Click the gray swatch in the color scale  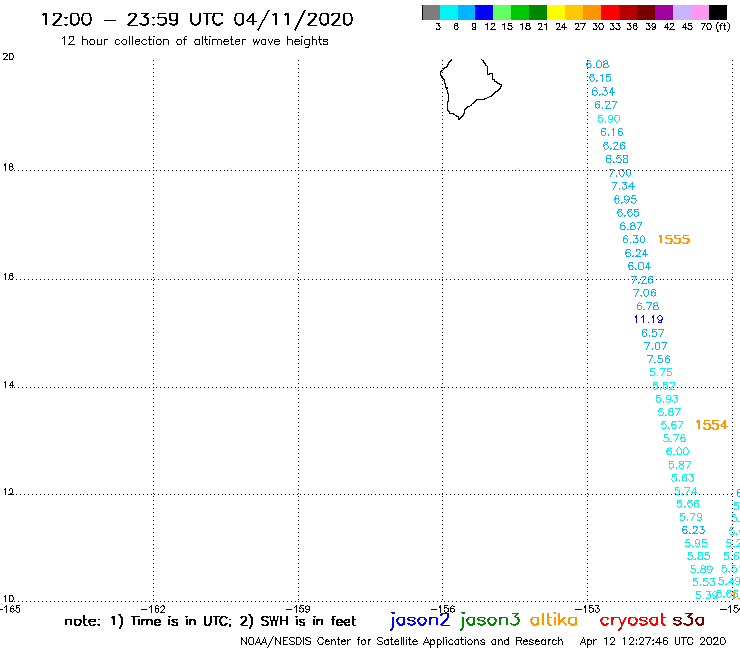click(x=431, y=12)
